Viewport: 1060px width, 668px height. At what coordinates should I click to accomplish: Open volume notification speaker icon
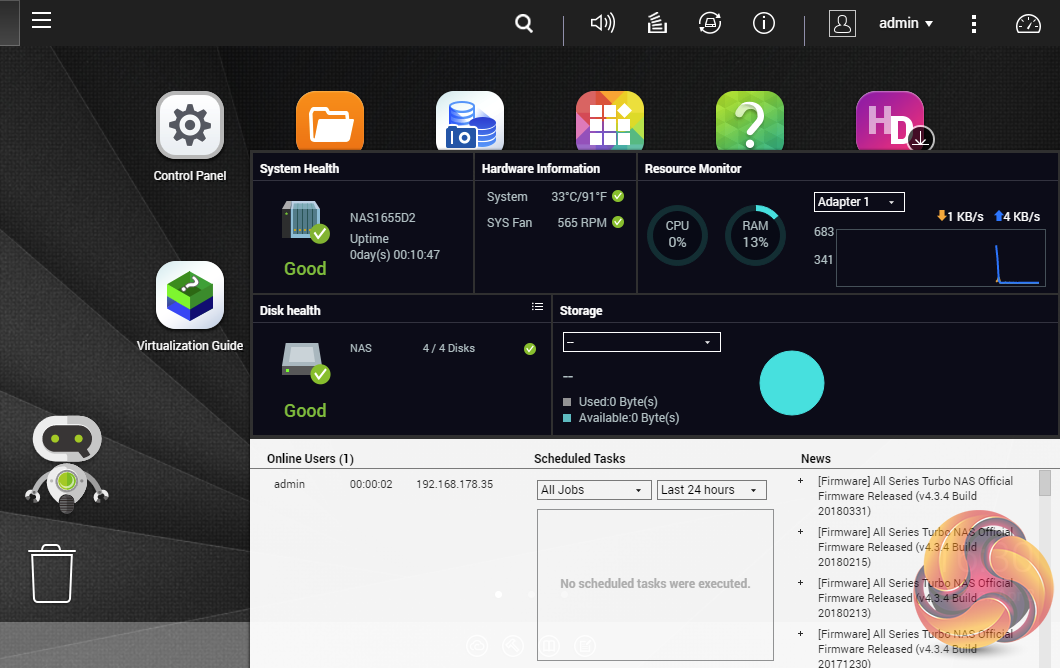[602, 23]
